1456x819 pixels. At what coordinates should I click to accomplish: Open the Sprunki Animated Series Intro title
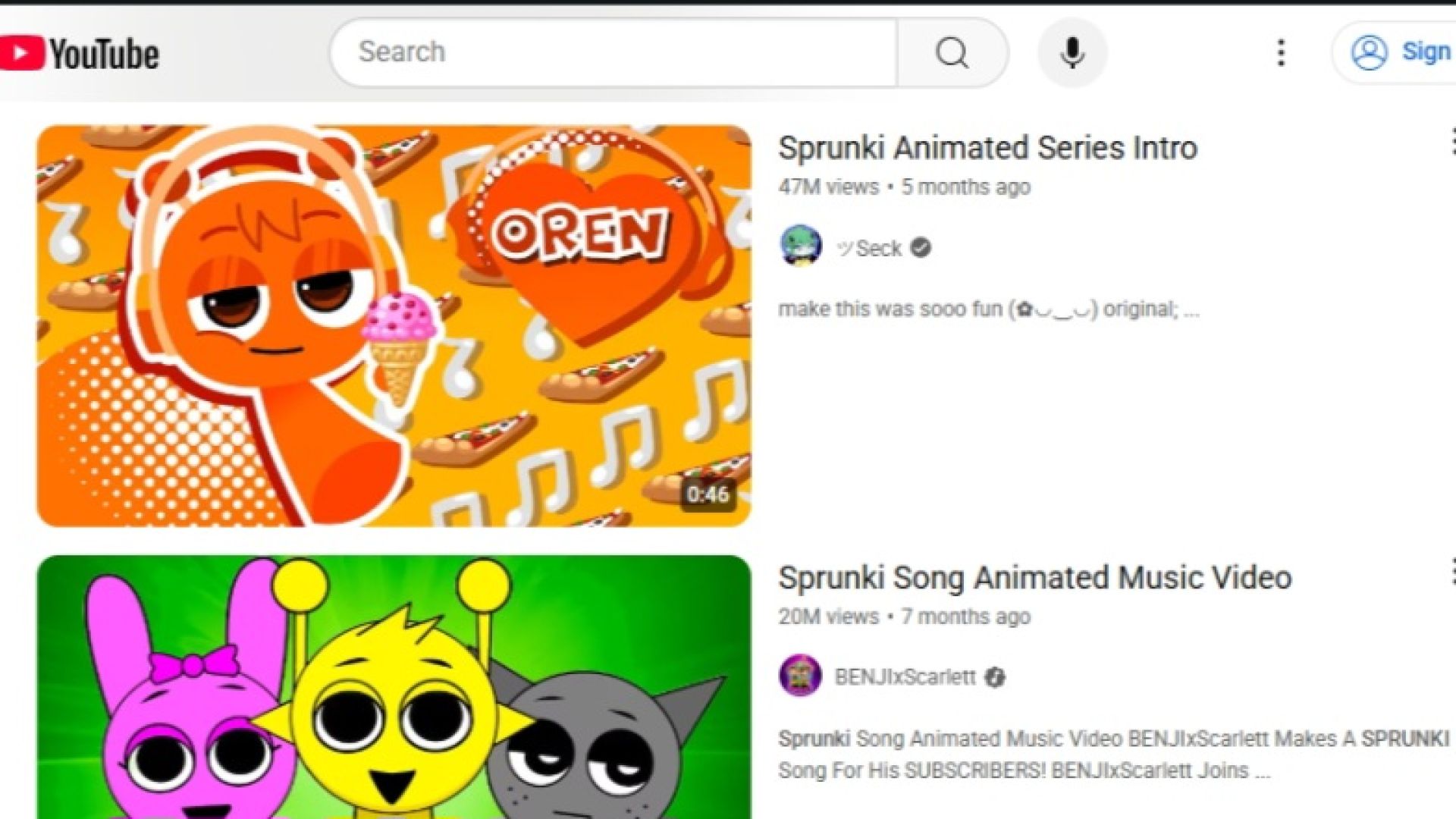[x=987, y=147]
